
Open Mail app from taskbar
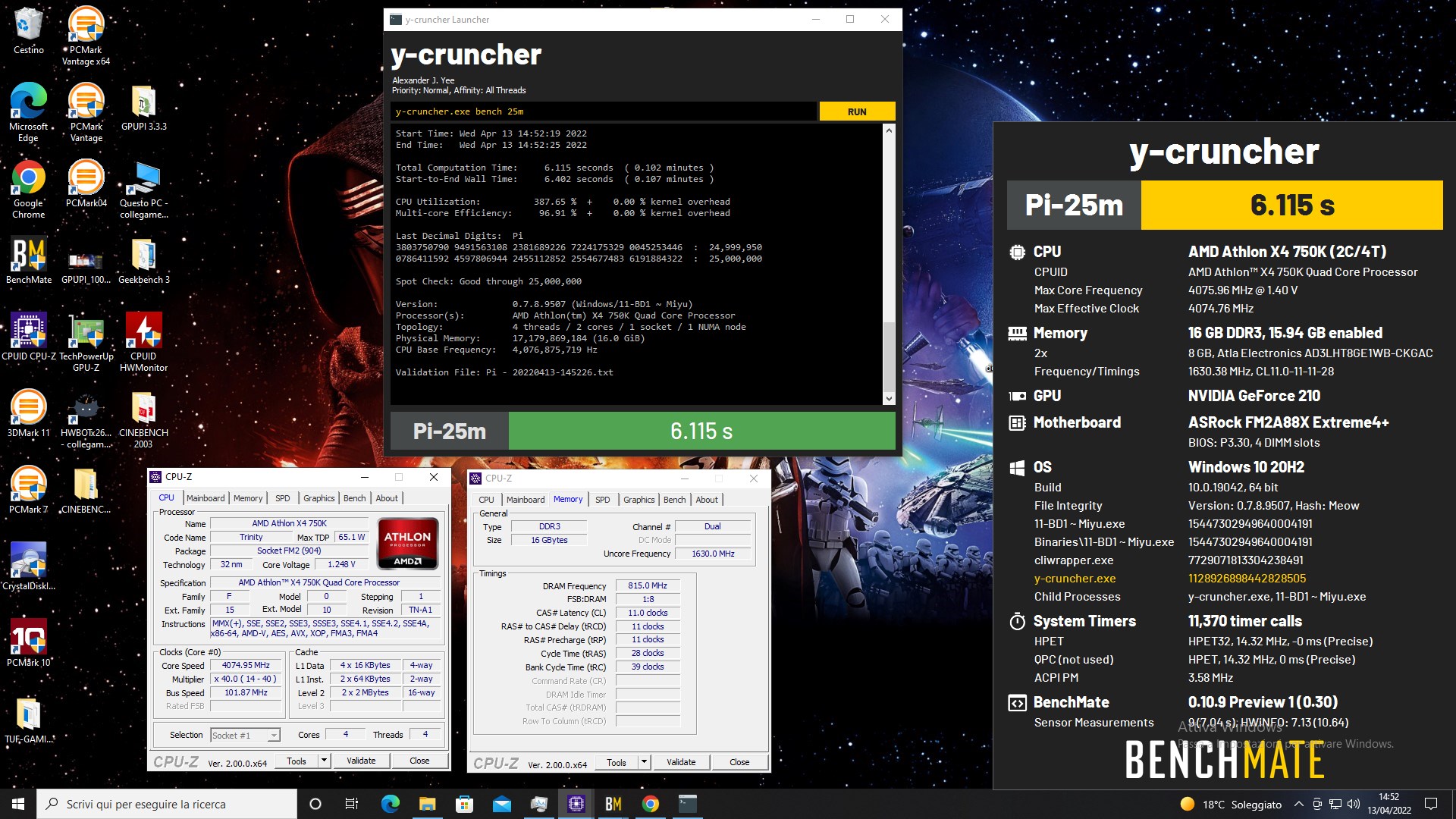click(x=501, y=804)
